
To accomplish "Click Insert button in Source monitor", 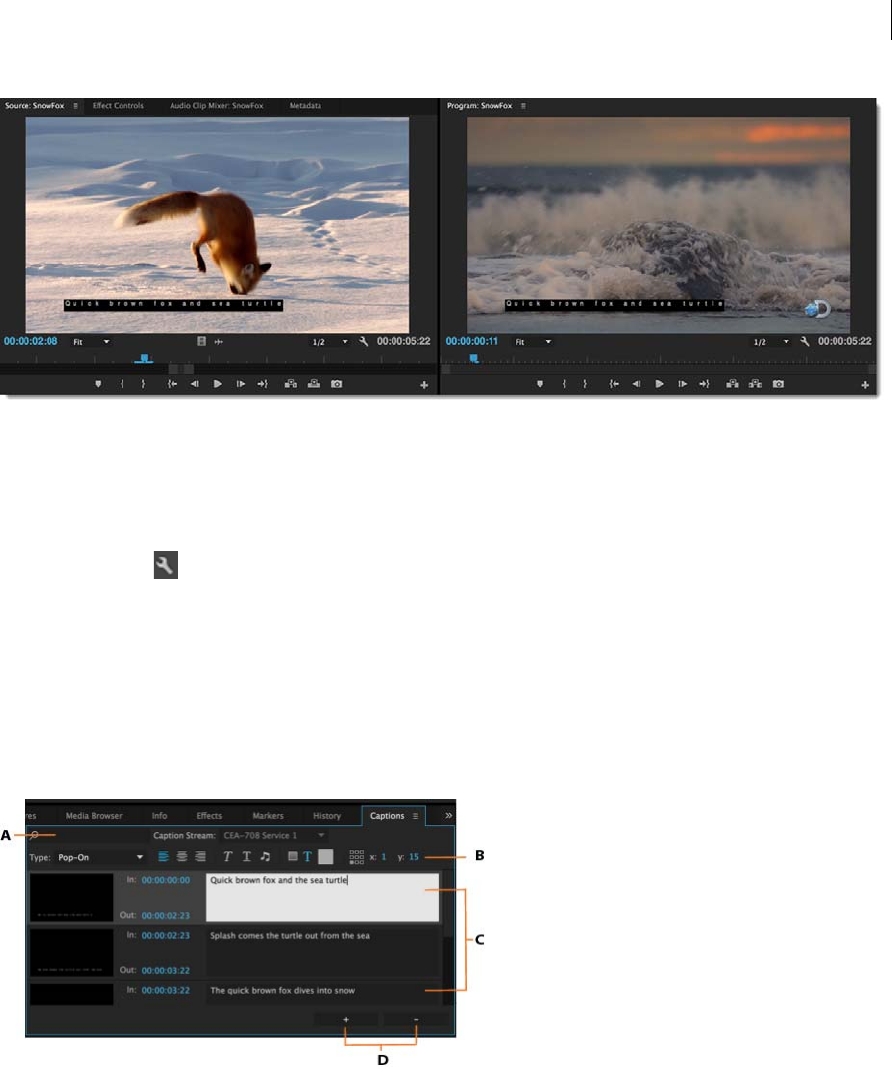I will tap(291, 384).
